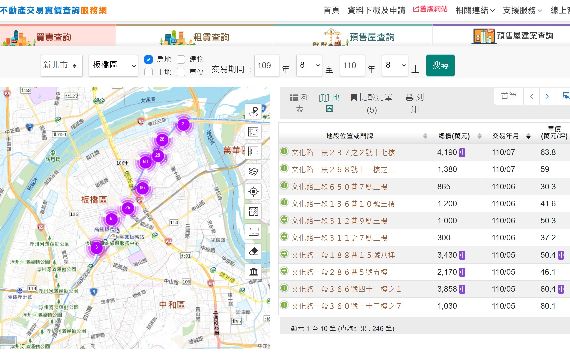Click the start year field showing 109
This screenshot has height=360, width=570.
[267, 65]
